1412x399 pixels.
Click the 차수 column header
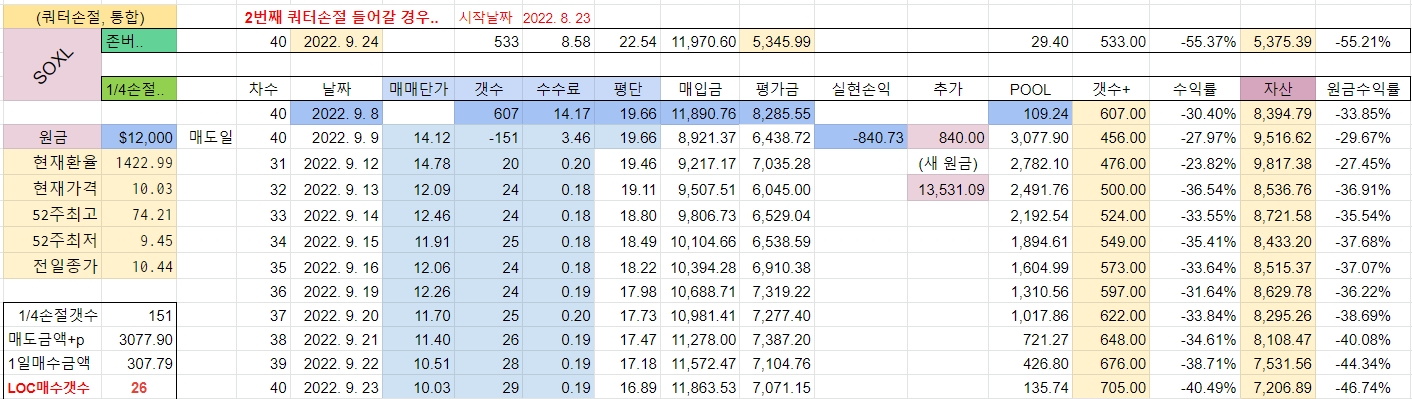(x=263, y=88)
